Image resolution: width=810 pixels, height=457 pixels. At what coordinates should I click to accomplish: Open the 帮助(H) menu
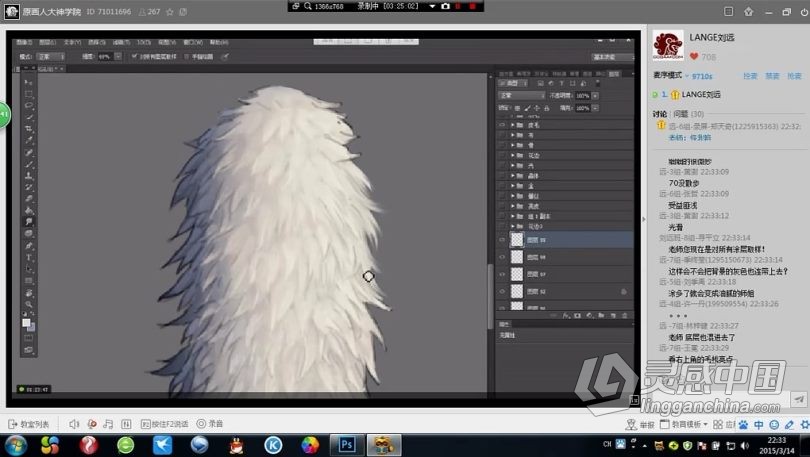pos(219,42)
